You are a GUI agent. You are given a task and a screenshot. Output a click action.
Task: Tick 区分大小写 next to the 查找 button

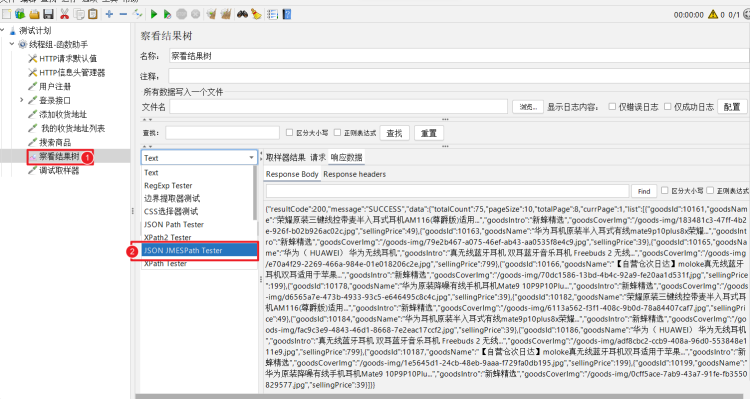click(x=289, y=133)
